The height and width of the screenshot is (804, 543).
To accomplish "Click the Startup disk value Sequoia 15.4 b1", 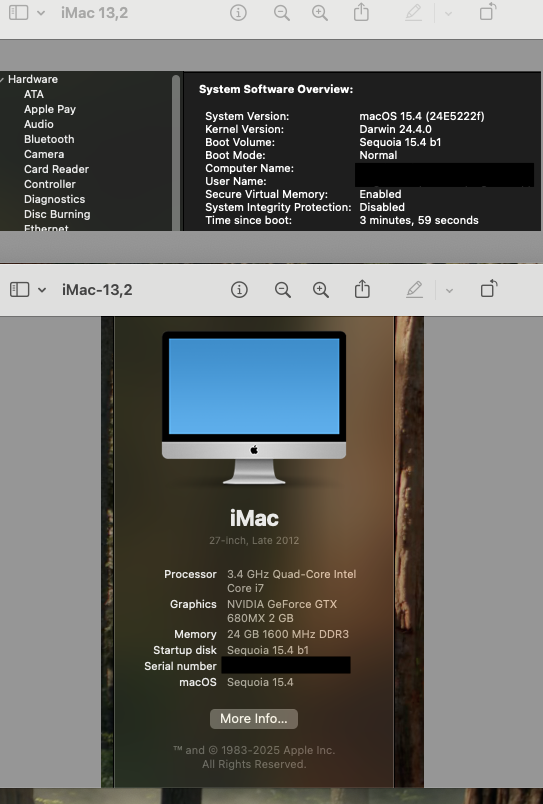I will [x=268, y=650].
